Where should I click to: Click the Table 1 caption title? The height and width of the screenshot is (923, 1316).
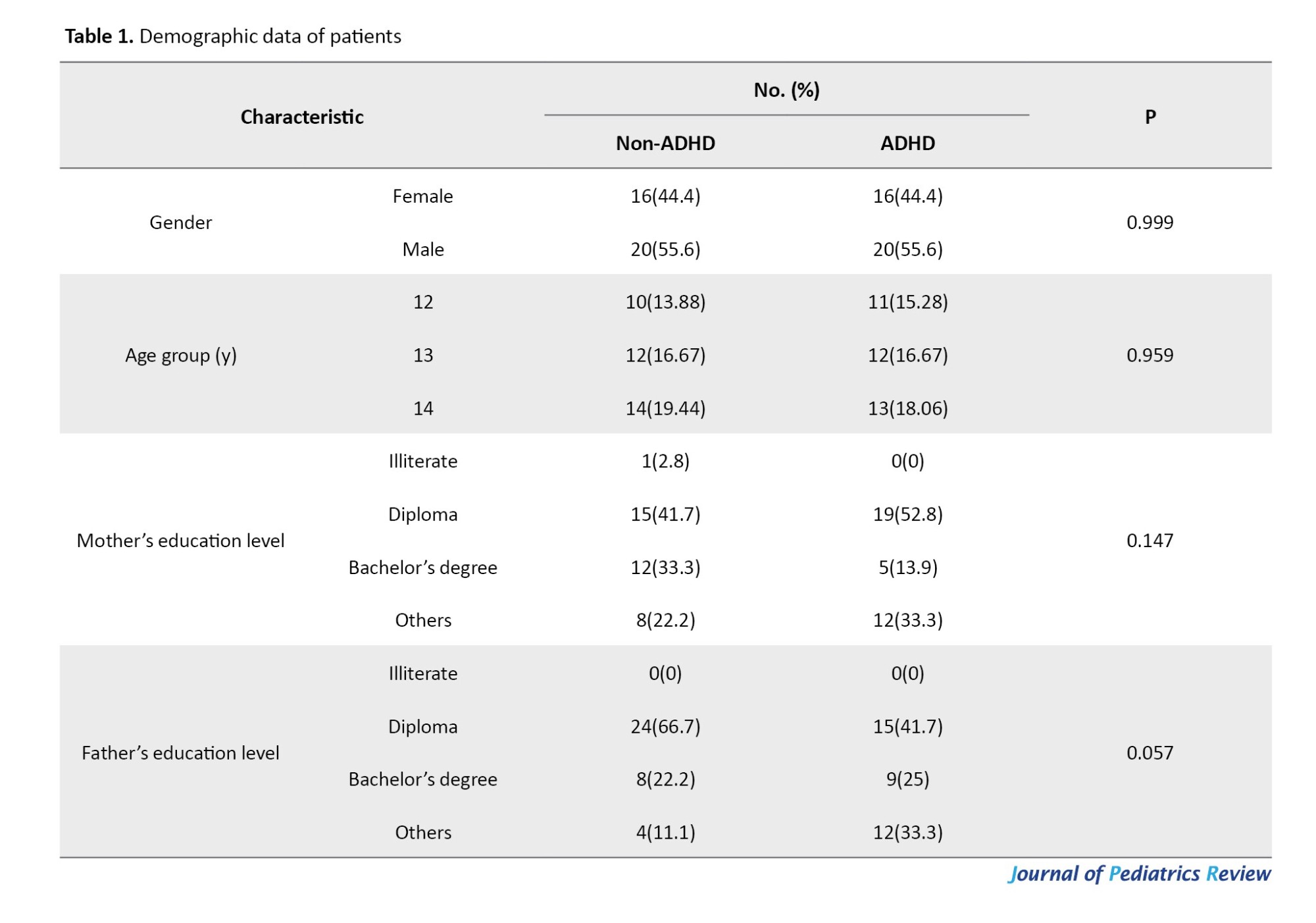point(232,36)
